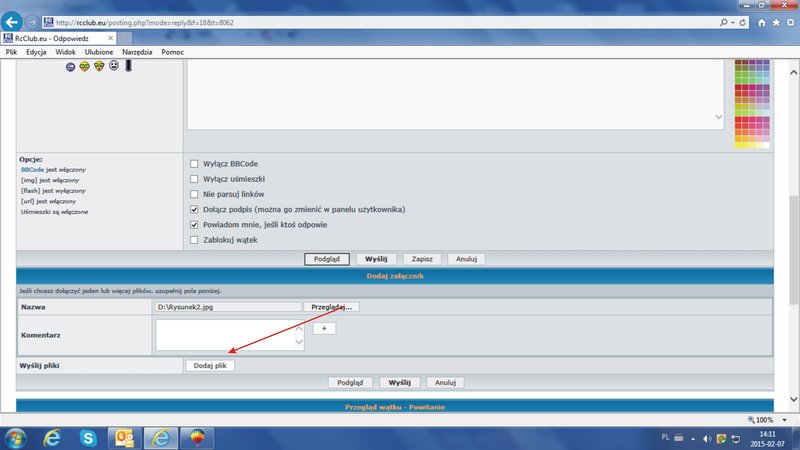Enable Wyłącz BBCode checkbox
800x450 pixels.
194,164
